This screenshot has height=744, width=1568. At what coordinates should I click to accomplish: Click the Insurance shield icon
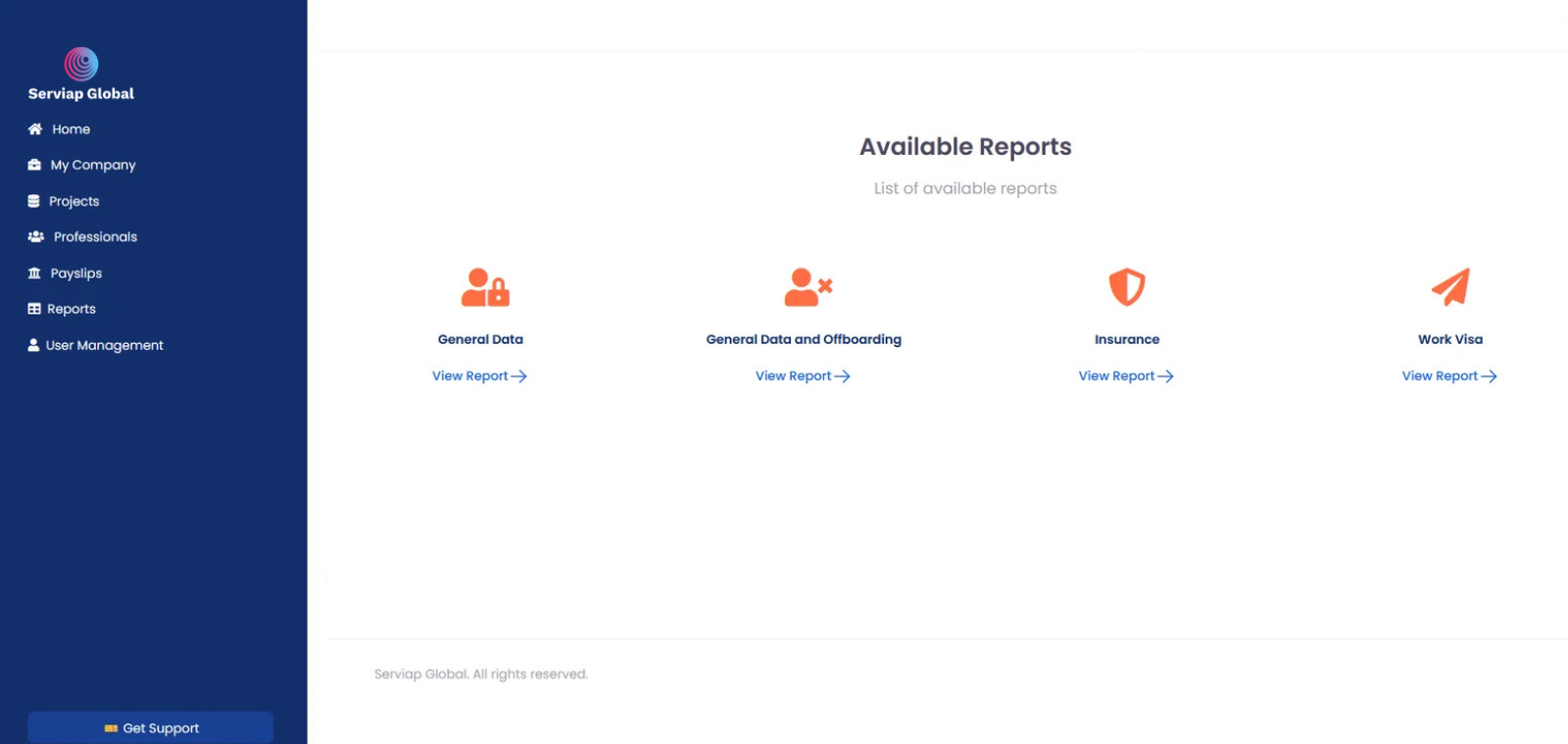[x=1127, y=287]
